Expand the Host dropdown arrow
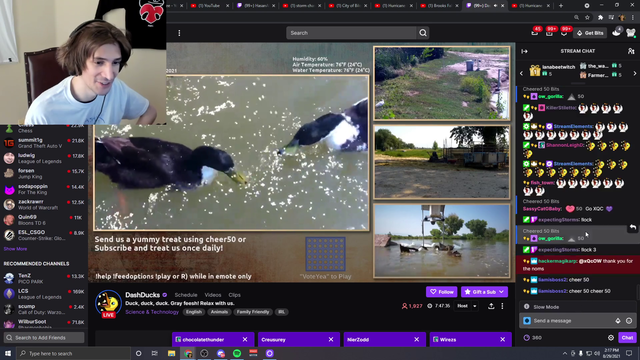Image resolution: width=640 pixels, height=360 pixels. pos(475,306)
